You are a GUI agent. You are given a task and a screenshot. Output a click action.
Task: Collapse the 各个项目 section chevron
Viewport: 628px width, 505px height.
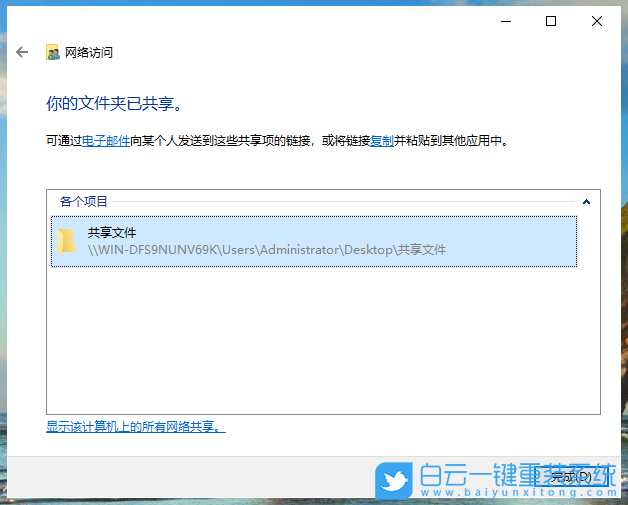coord(586,201)
